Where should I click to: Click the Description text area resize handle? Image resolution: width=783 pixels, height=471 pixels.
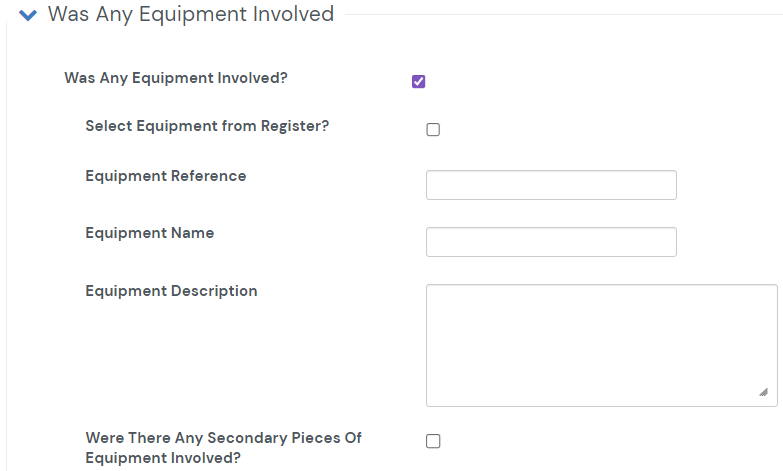point(763,392)
